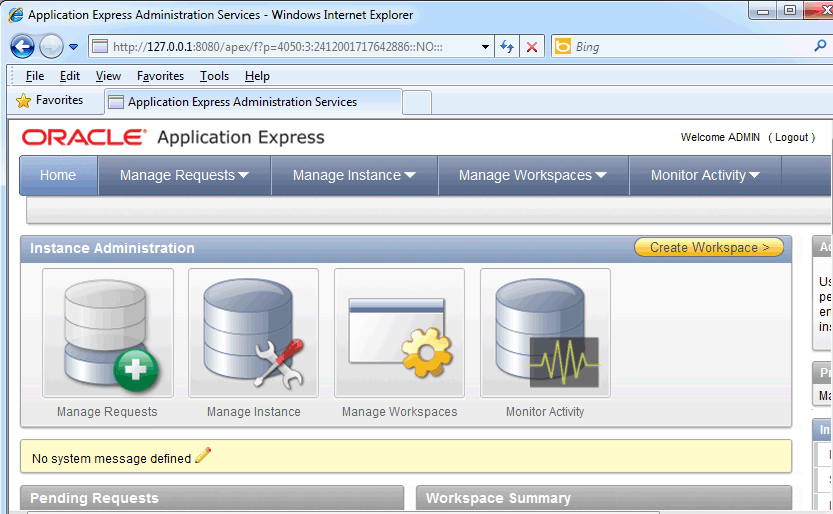The height and width of the screenshot is (514, 833).
Task: Select the Home navigation tab
Action: (58, 175)
